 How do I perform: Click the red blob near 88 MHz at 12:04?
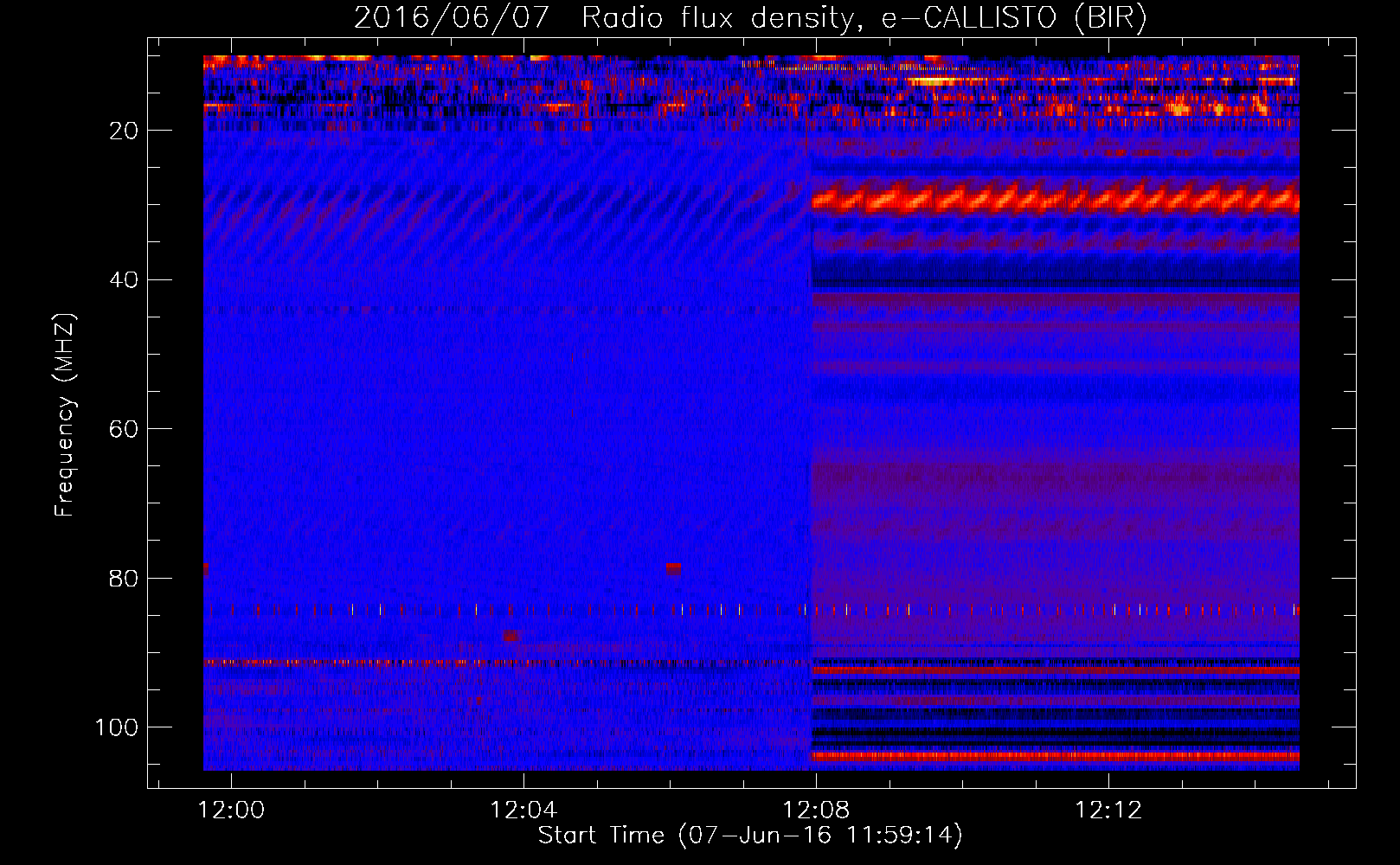pyautogui.click(x=511, y=636)
